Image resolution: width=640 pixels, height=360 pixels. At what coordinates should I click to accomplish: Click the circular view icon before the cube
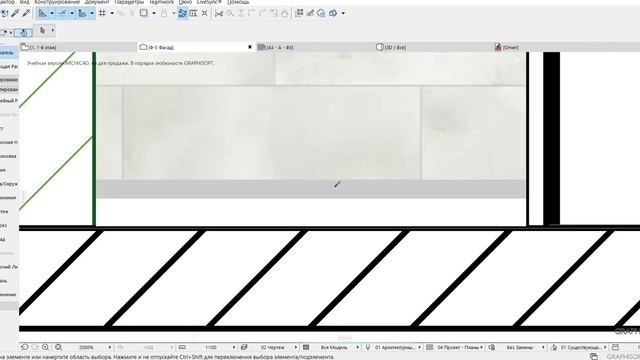[321, 13]
